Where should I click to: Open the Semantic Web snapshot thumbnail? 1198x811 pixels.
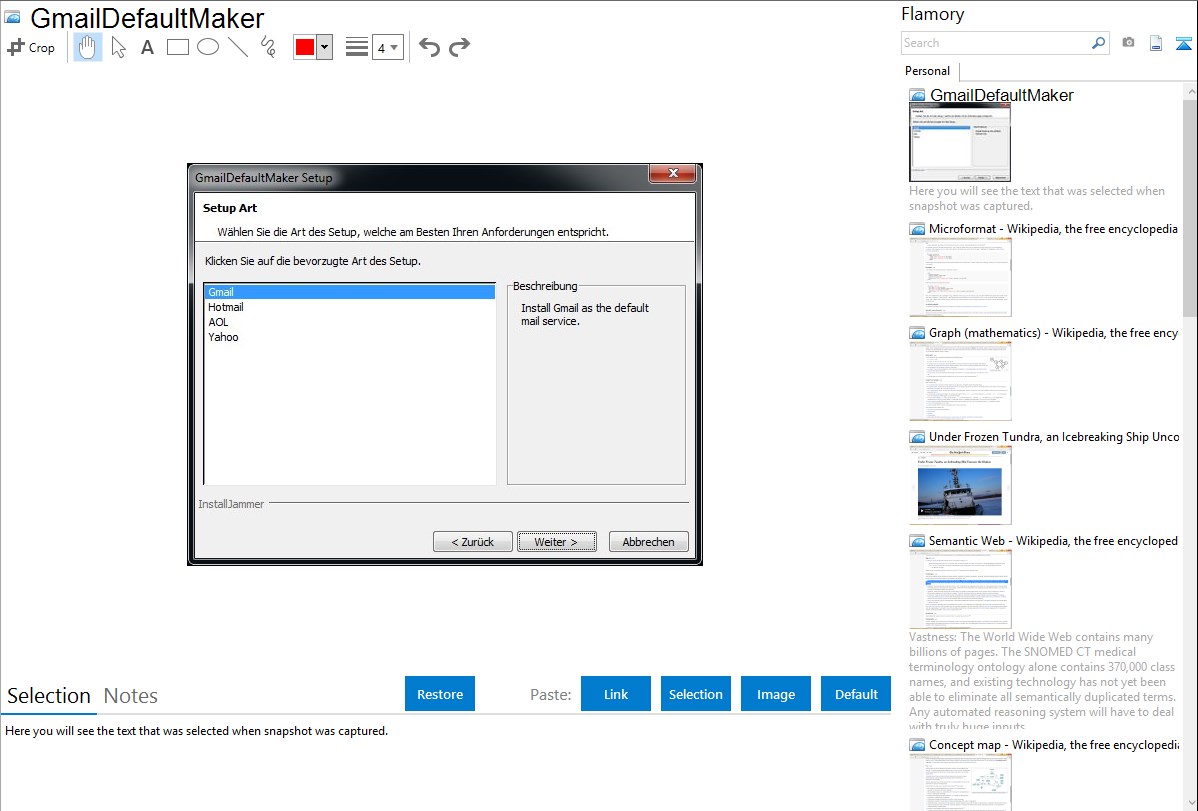pyautogui.click(x=960, y=589)
